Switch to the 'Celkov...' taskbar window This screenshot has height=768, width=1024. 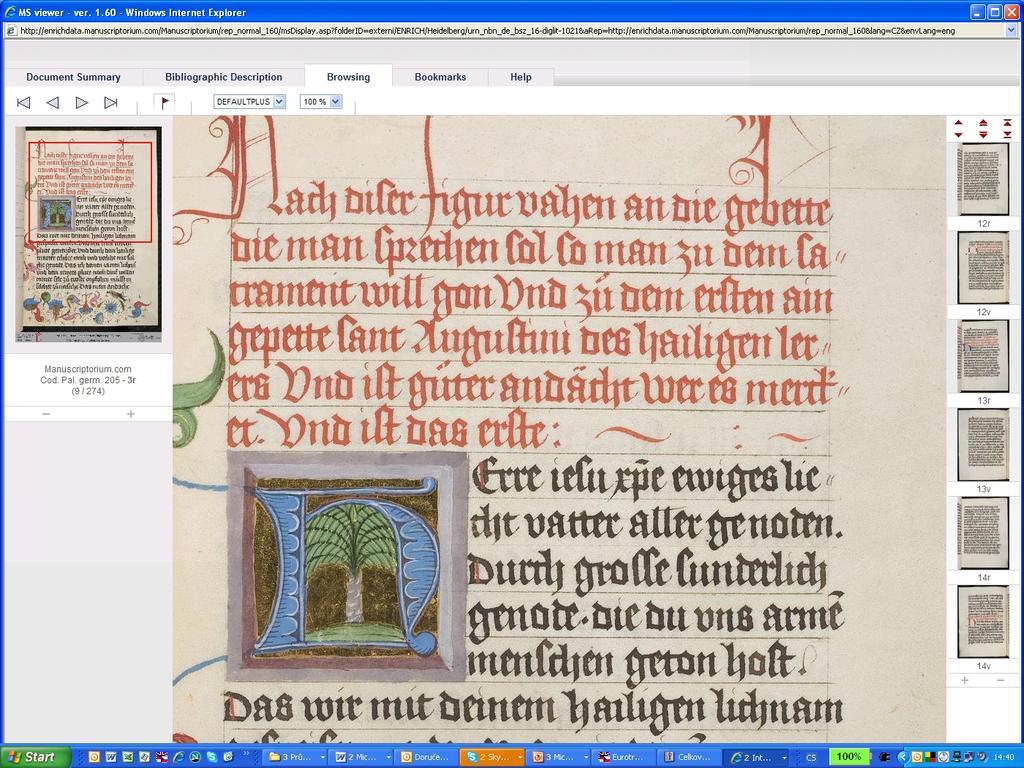point(689,757)
